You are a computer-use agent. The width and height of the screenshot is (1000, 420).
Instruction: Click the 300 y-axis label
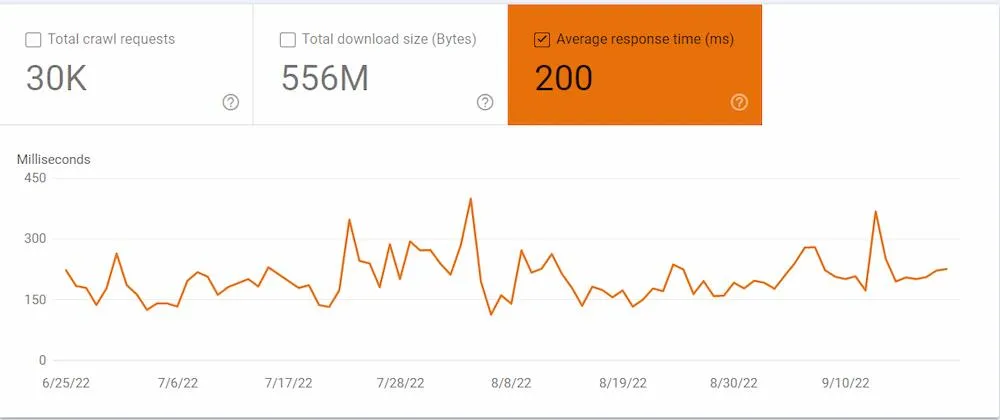pos(35,239)
